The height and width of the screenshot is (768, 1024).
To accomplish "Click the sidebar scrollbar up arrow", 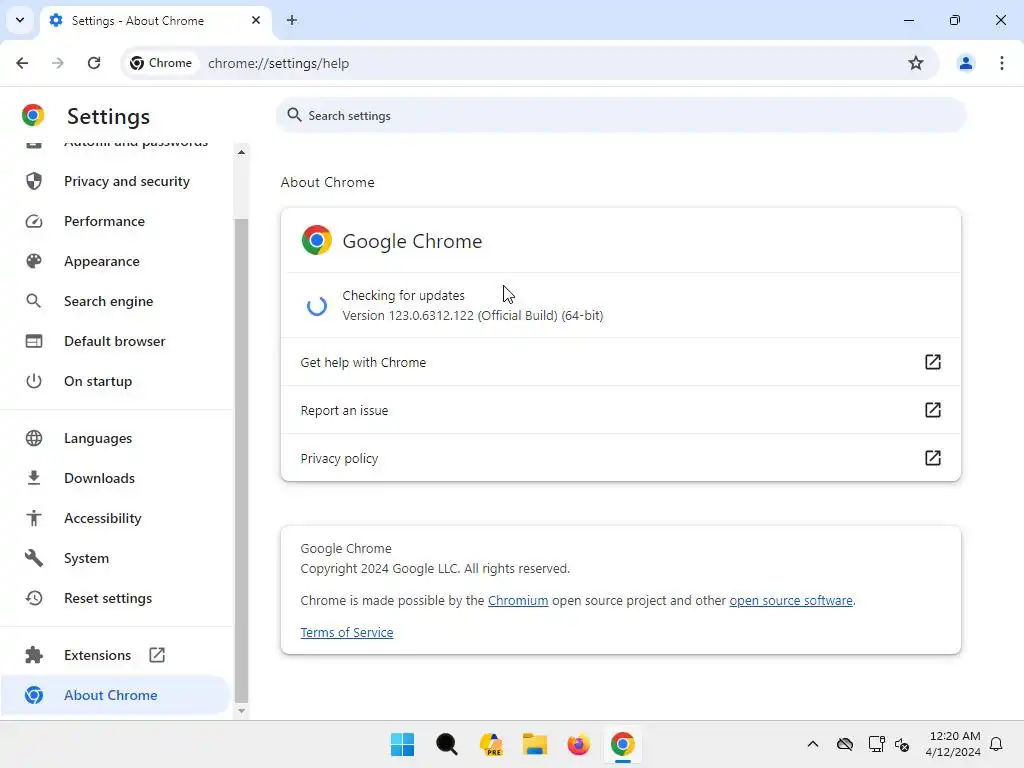I will coord(242,152).
